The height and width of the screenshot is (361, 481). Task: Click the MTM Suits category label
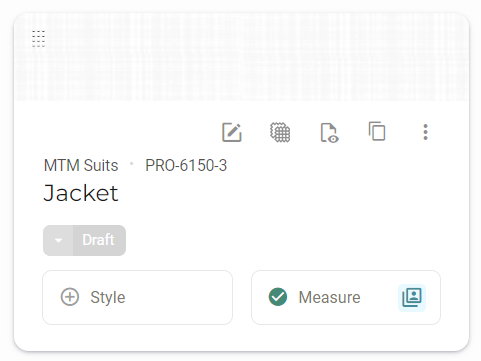(x=81, y=165)
